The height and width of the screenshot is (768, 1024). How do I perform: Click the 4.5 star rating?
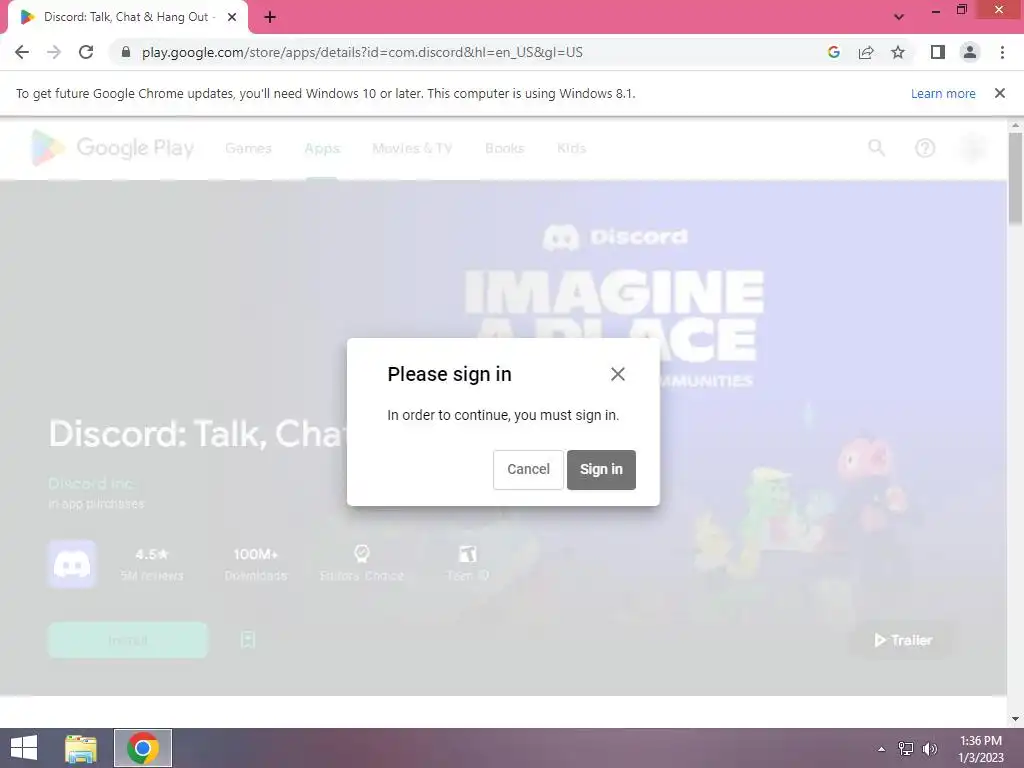[x=152, y=554]
